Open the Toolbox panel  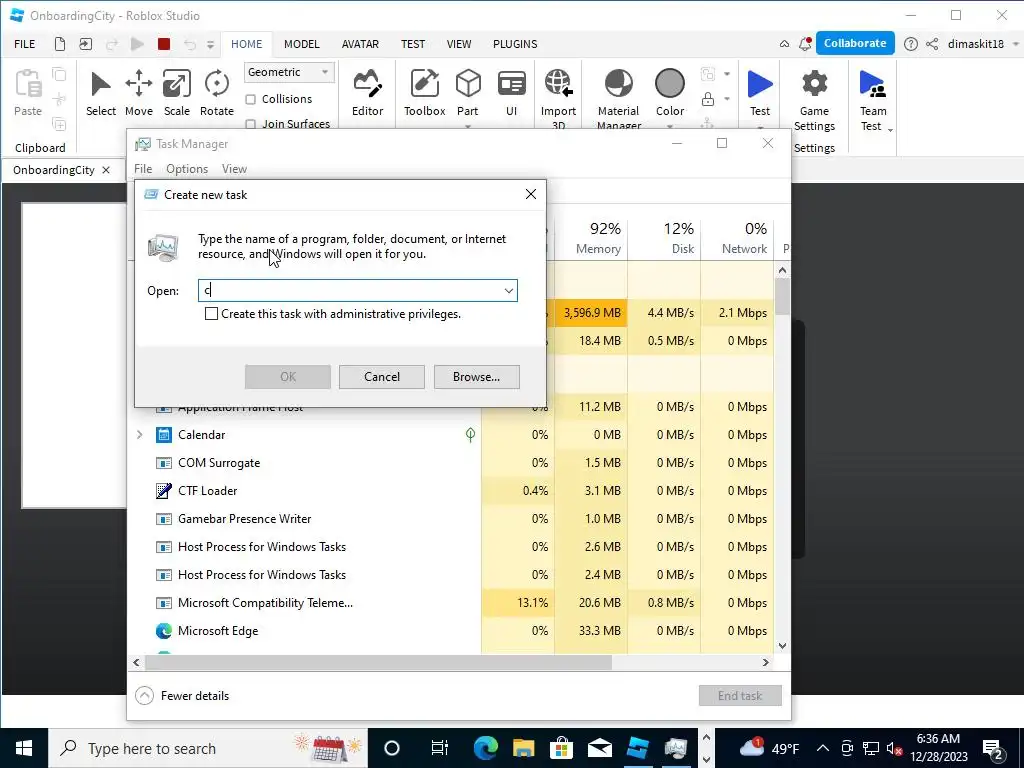tap(424, 93)
